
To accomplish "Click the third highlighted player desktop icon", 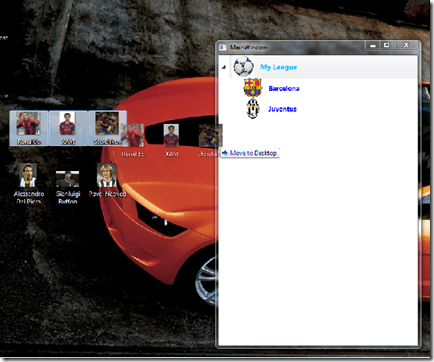I will (107, 128).
